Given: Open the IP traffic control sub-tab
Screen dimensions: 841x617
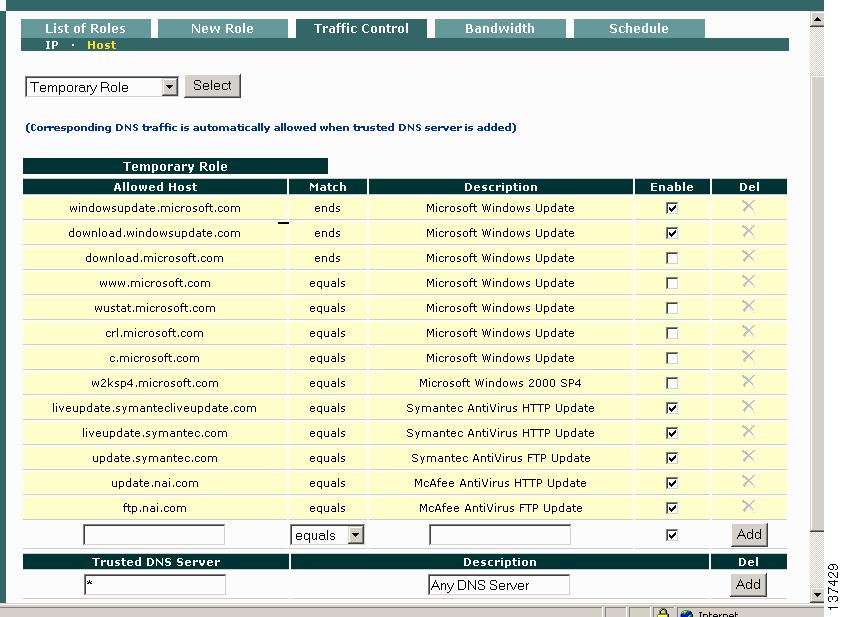Looking at the screenshot, I should point(52,45).
